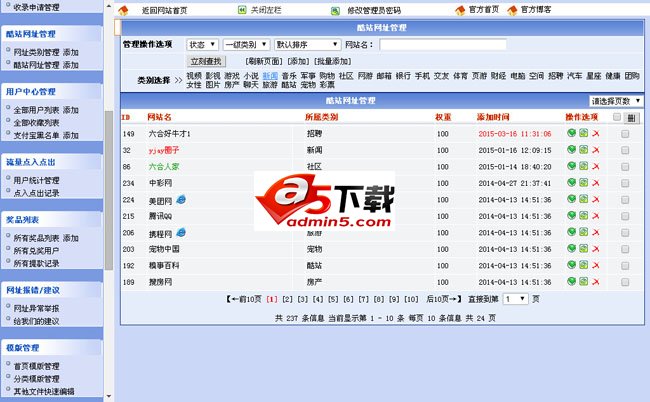Click the edit icon for 糗事百科 row
650x402 pixels.
(x=584, y=265)
